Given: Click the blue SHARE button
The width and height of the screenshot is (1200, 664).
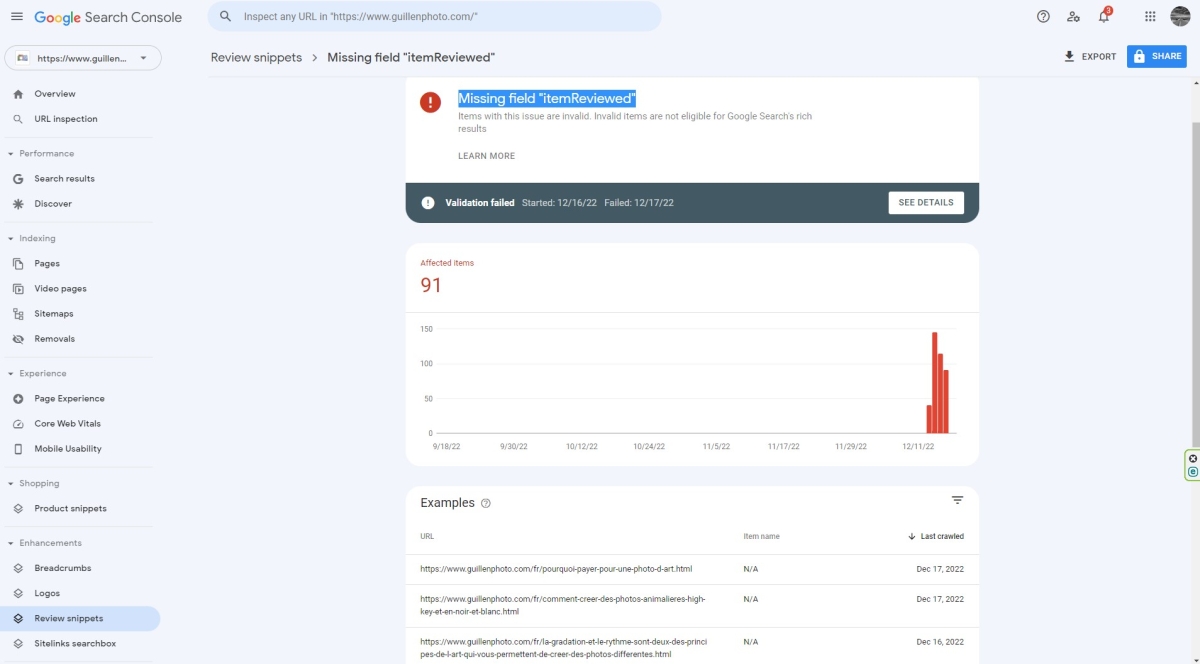Looking at the screenshot, I should [x=1156, y=57].
